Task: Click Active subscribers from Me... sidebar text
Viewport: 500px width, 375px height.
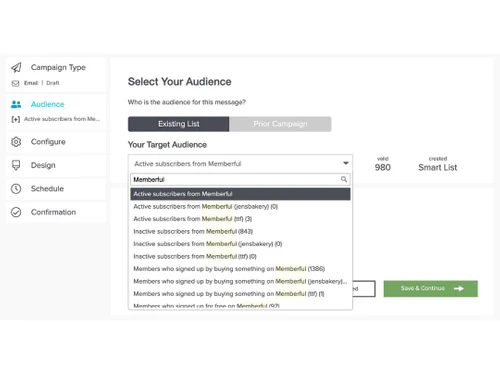Action: coord(62,119)
